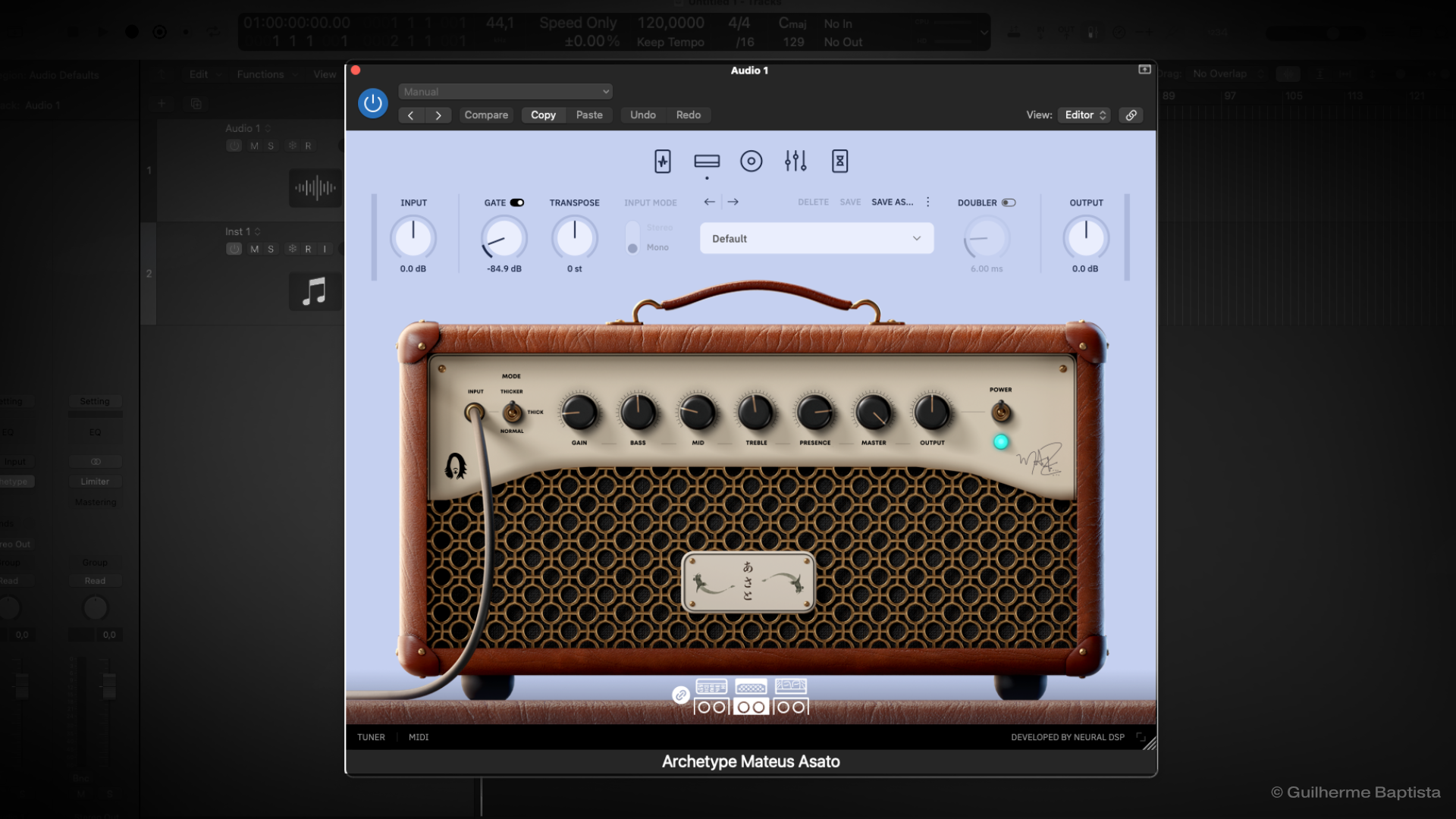Select the third amp head thumbnail
The height and width of the screenshot is (819, 1456).
(x=790, y=687)
